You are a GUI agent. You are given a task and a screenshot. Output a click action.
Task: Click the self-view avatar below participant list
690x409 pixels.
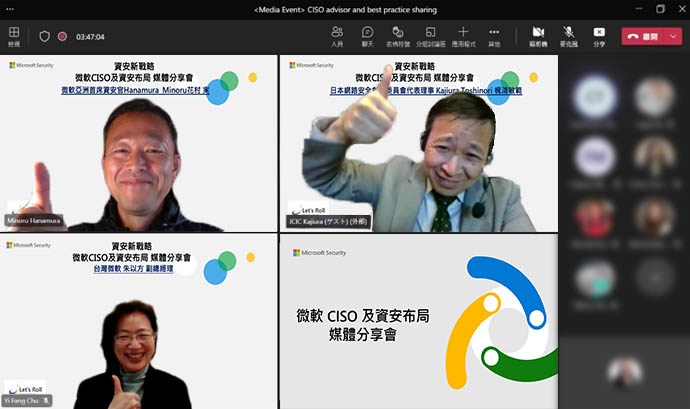click(x=624, y=372)
